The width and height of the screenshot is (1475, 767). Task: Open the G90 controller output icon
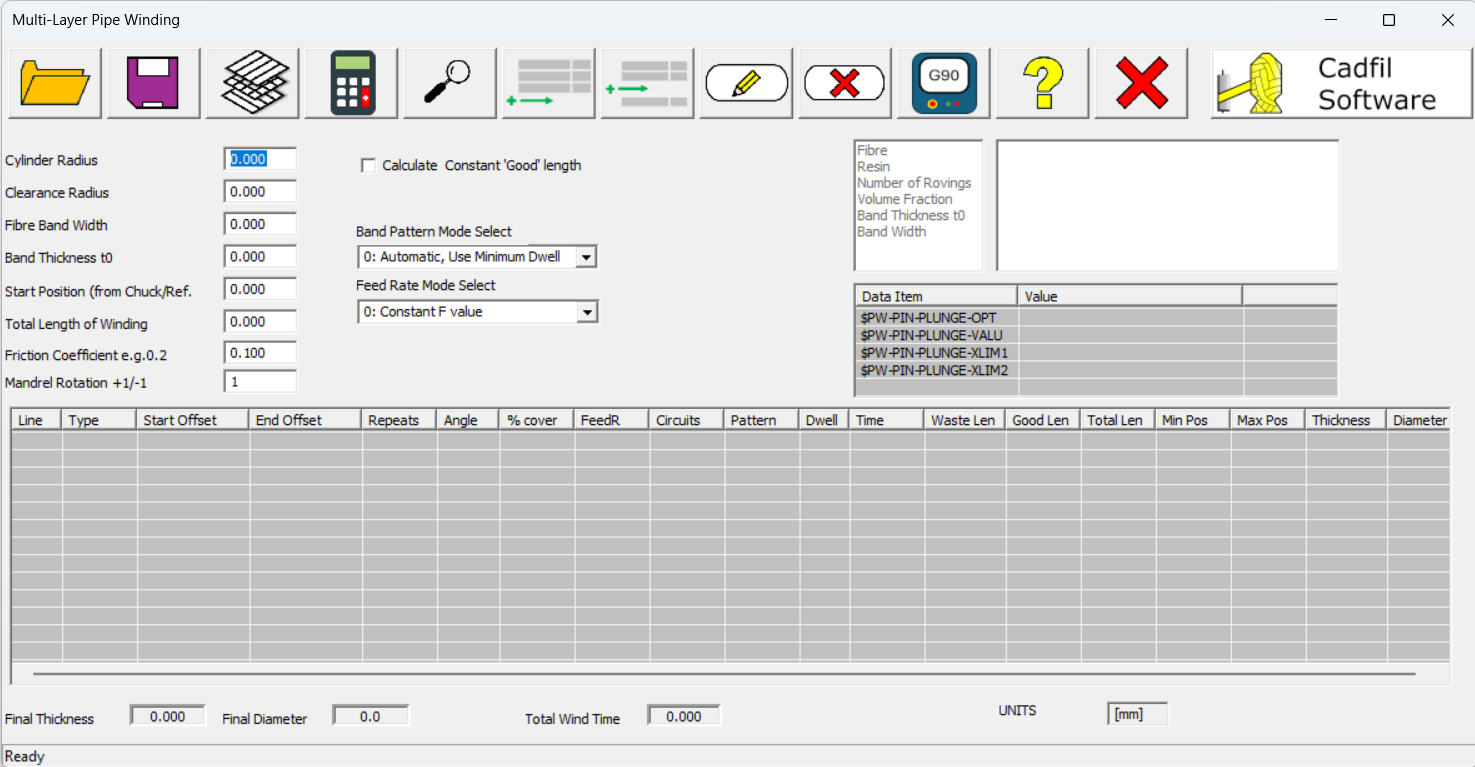point(944,83)
